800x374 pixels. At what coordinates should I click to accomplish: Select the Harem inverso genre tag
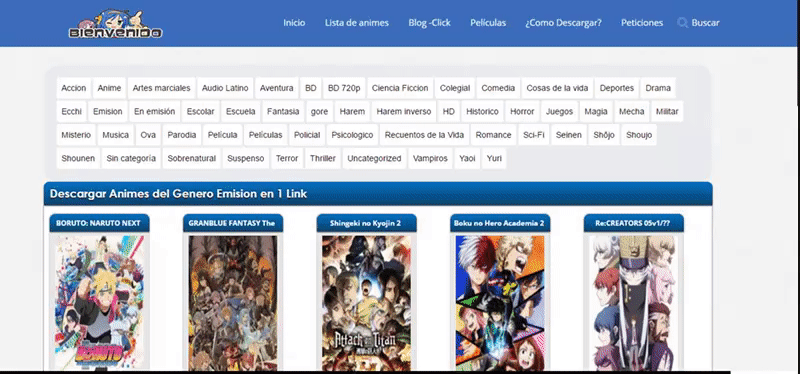click(x=404, y=111)
